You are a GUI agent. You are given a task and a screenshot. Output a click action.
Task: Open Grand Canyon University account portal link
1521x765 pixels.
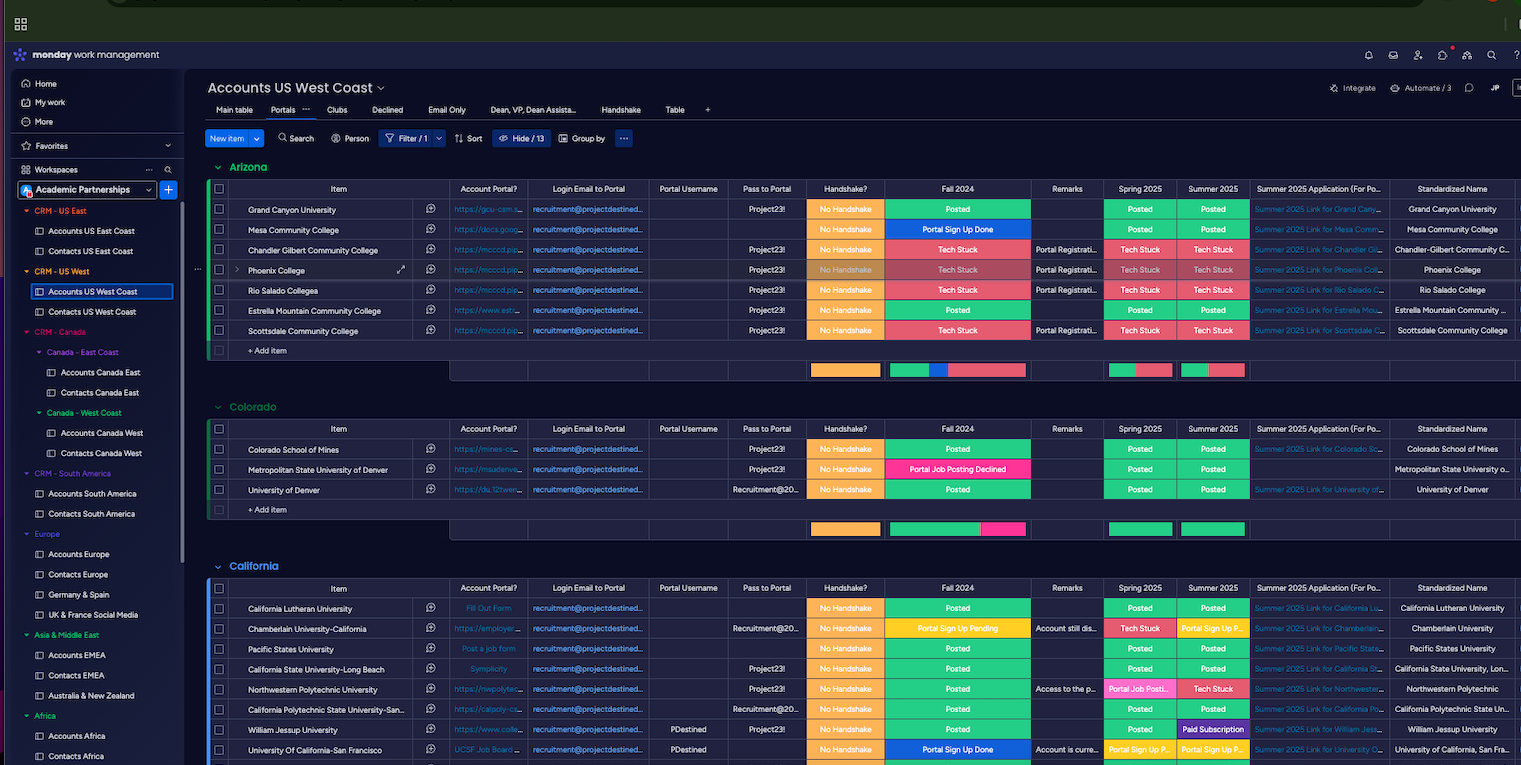[x=488, y=210]
